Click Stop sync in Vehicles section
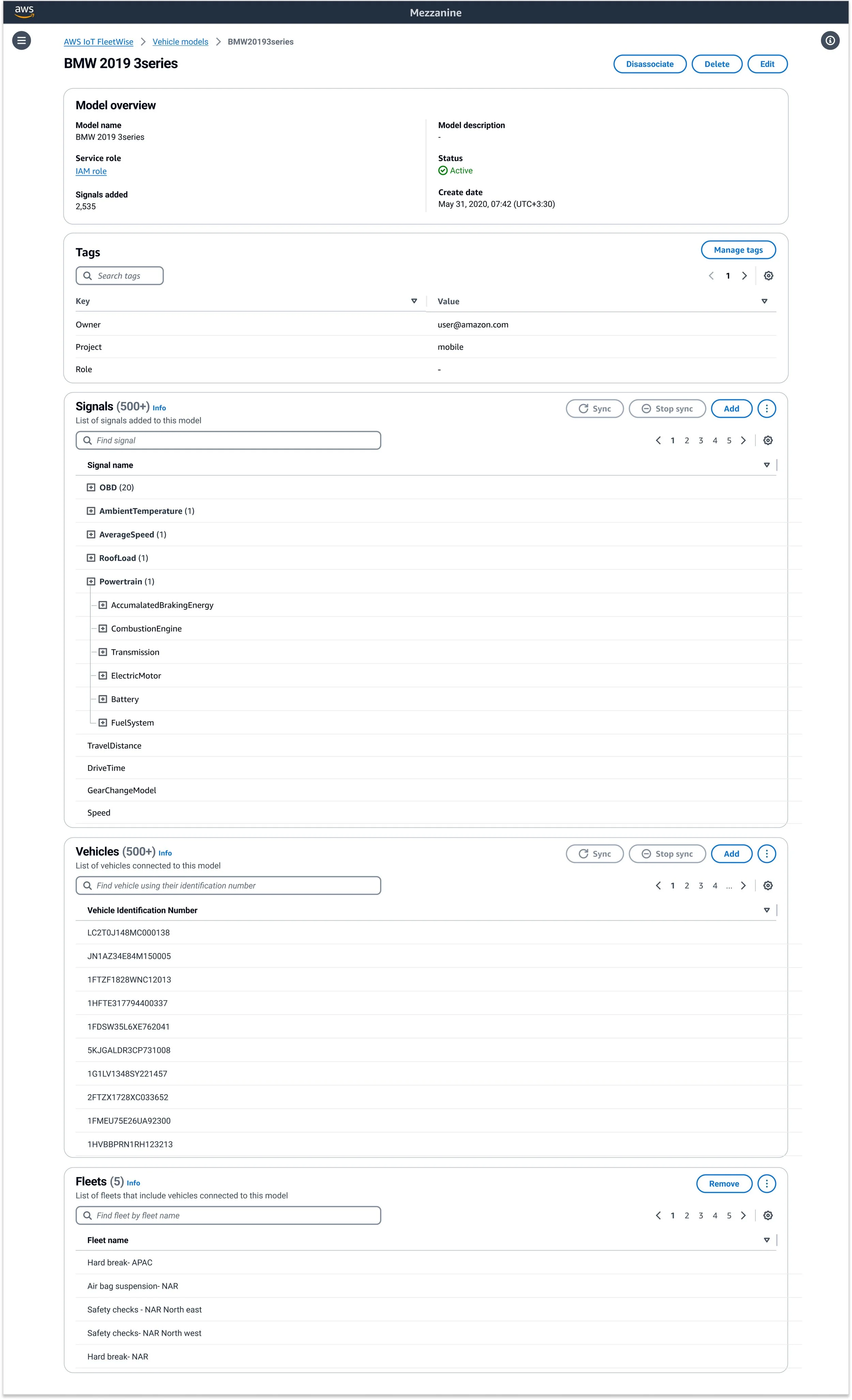 [667, 853]
